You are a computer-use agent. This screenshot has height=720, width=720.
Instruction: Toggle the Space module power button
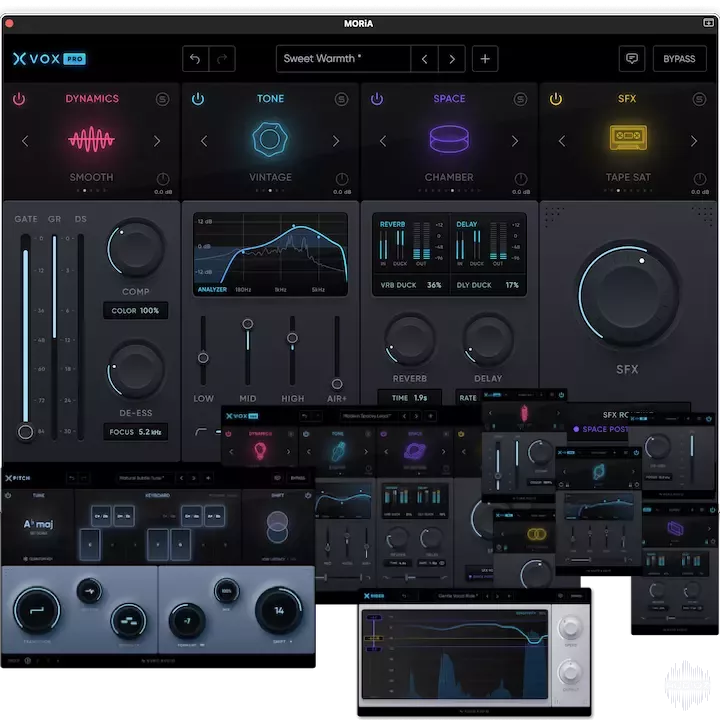pyautogui.click(x=377, y=99)
